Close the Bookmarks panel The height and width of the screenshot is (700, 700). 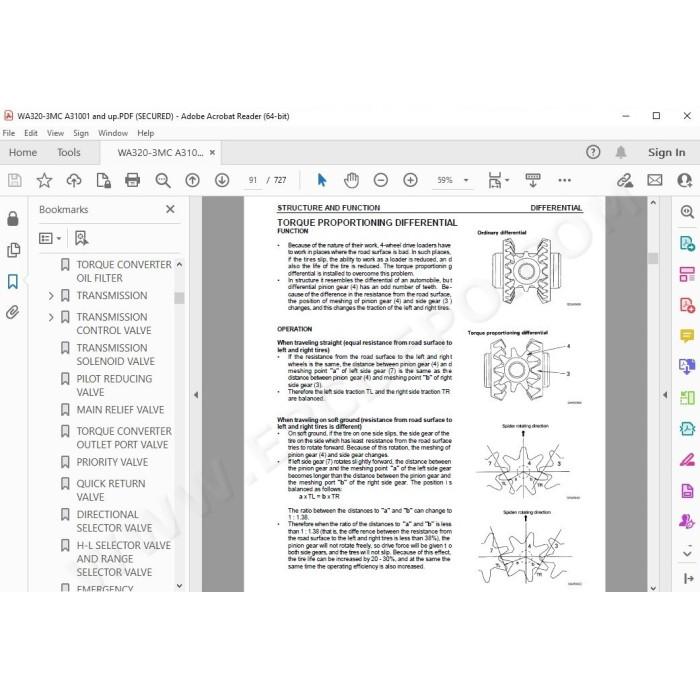pyautogui.click(x=170, y=209)
